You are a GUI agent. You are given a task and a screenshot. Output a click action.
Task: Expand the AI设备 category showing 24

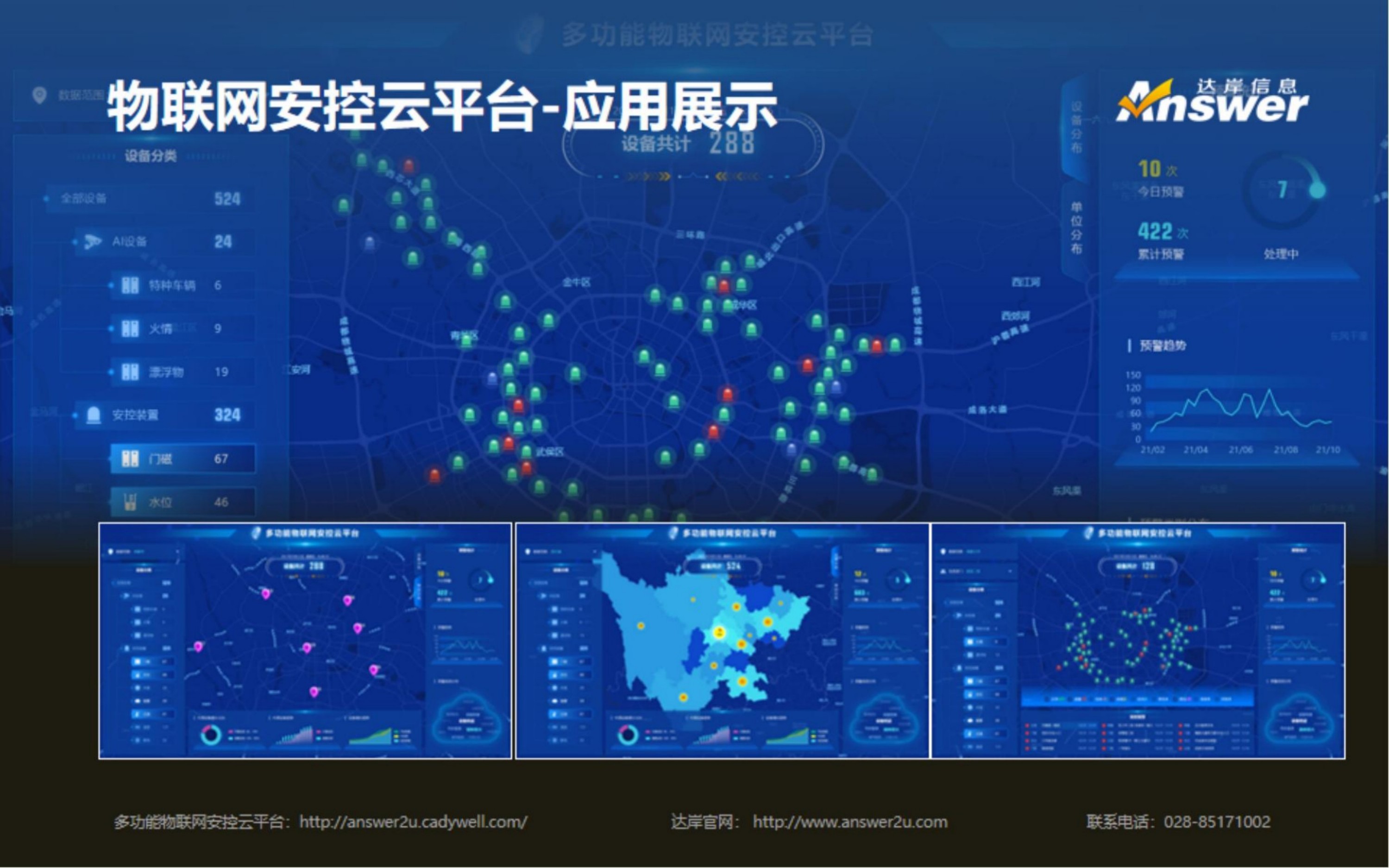[x=164, y=242]
